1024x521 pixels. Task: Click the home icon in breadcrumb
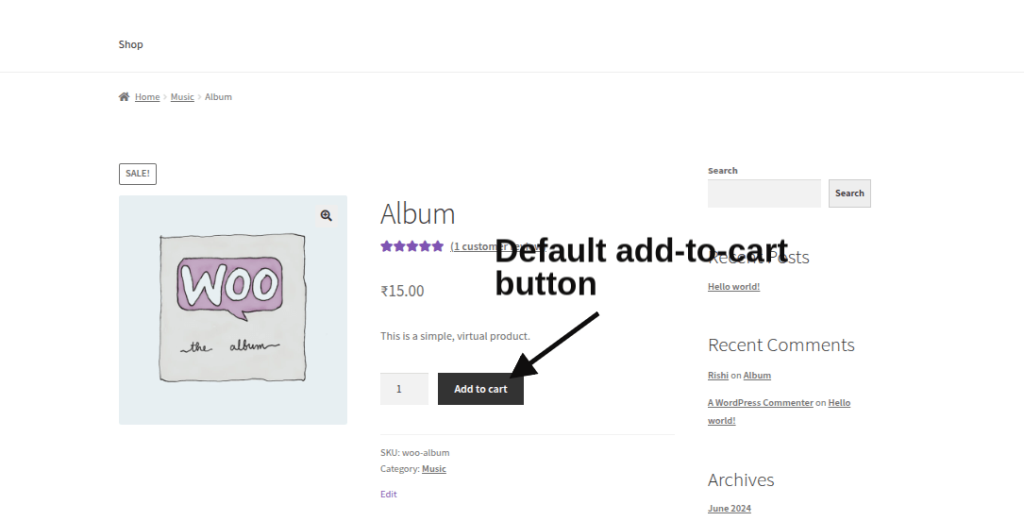(x=124, y=97)
